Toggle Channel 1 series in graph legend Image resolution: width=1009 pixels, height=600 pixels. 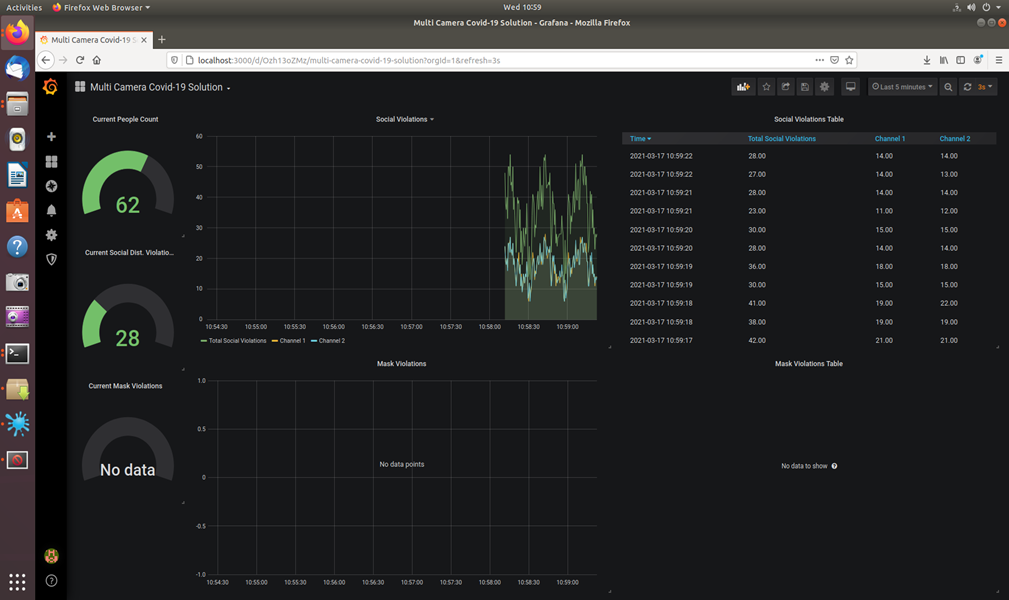tap(292, 341)
